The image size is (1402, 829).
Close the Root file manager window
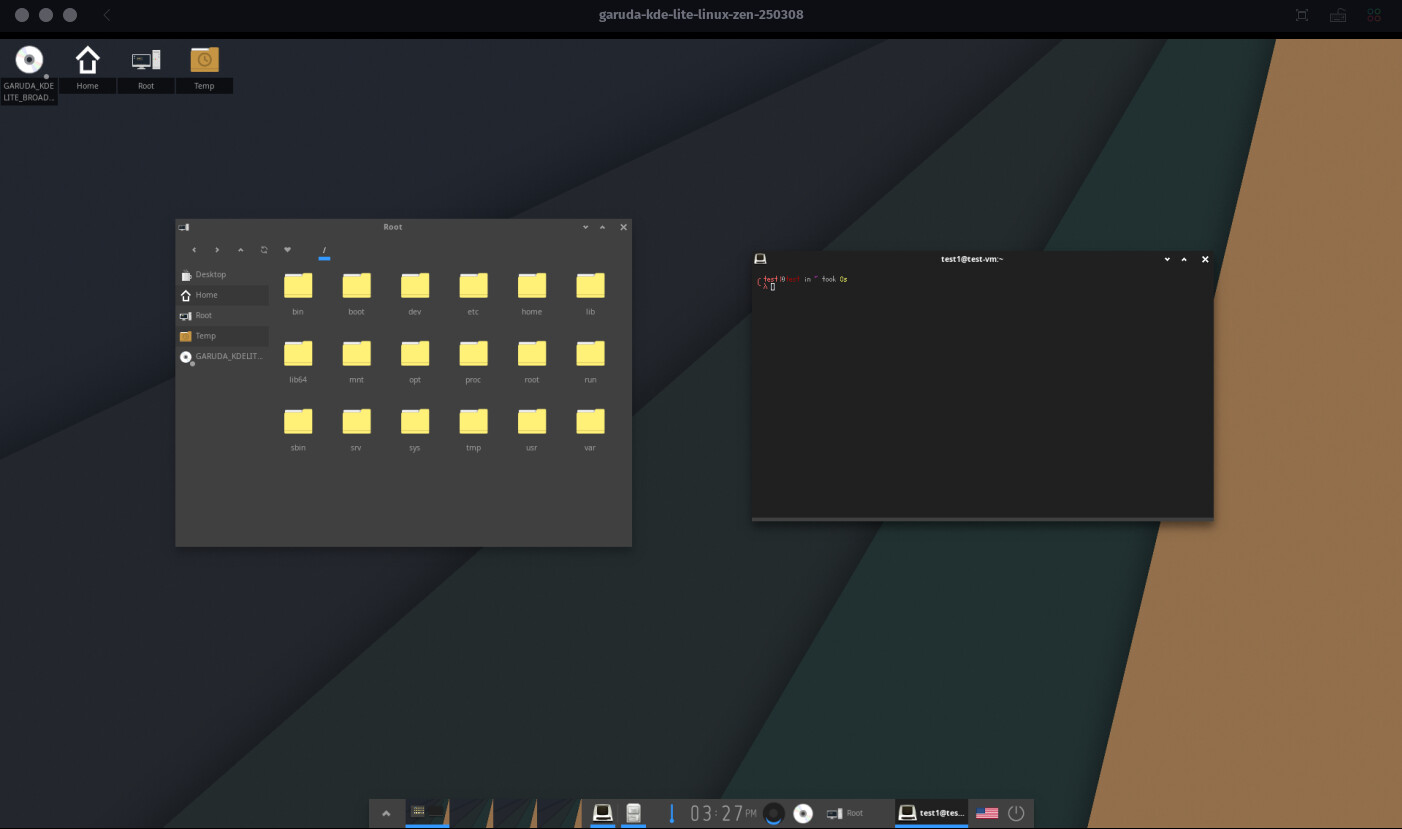[x=623, y=227]
